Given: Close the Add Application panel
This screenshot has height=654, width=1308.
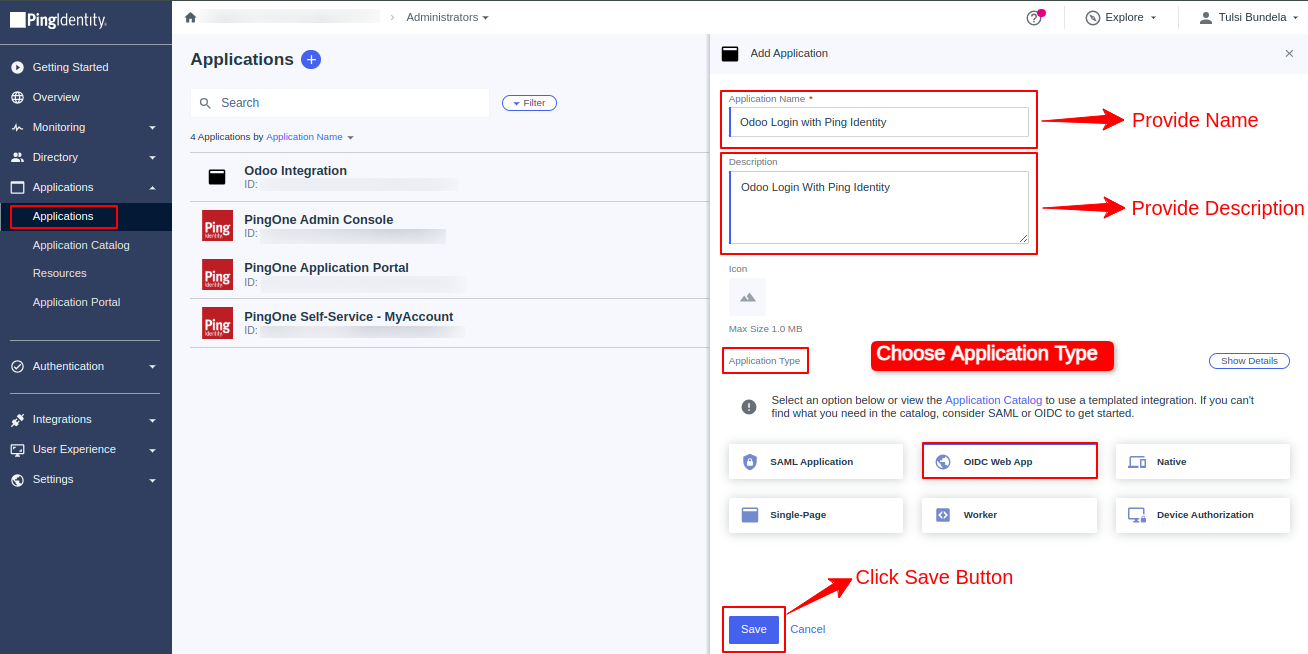Looking at the screenshot, I should coord(1289,54).
